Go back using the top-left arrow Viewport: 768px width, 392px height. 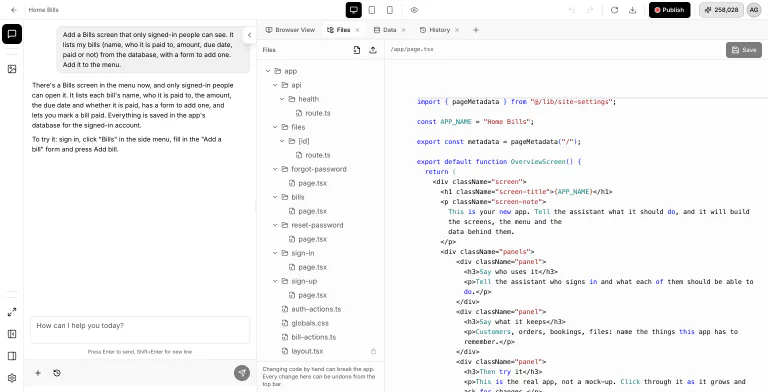coord(14,10)
